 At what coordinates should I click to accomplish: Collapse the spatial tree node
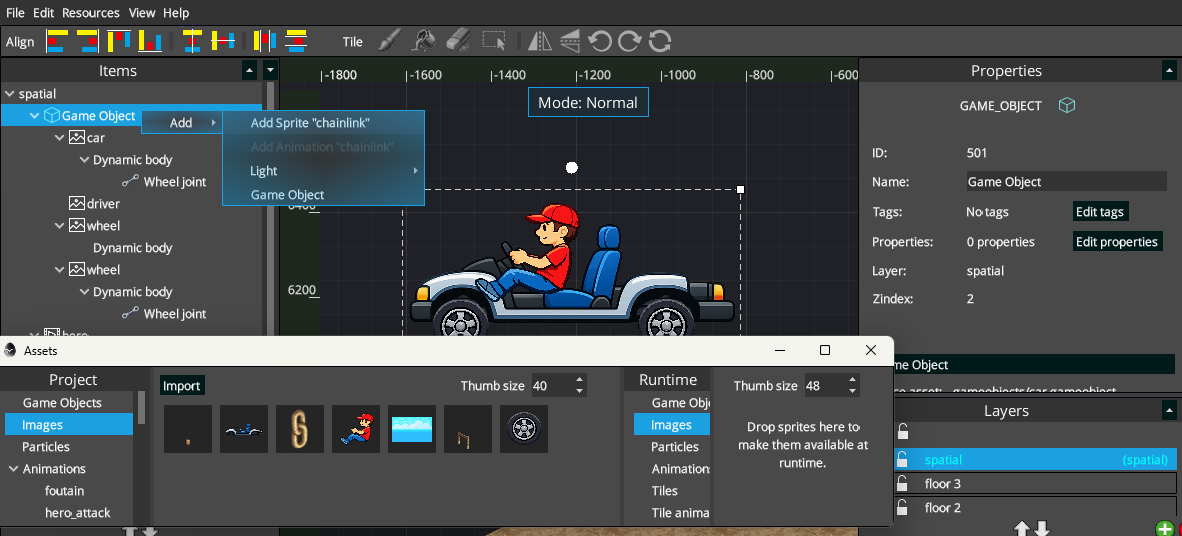coord(10,94)
